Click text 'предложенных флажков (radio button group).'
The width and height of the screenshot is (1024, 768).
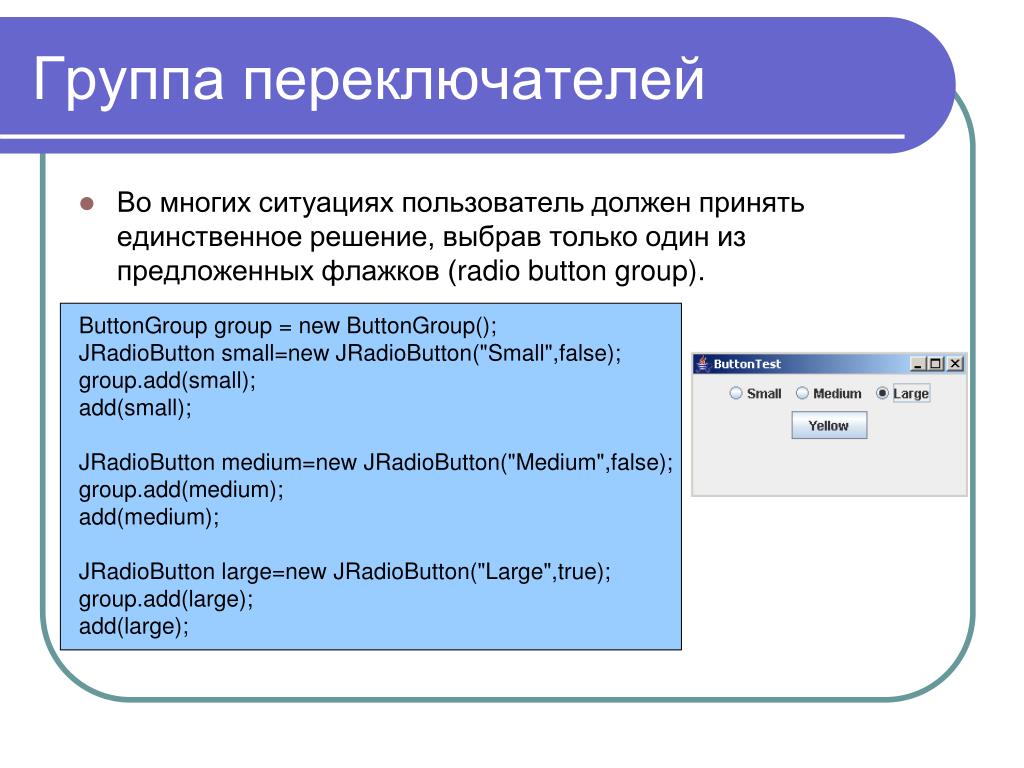[411, 271]
